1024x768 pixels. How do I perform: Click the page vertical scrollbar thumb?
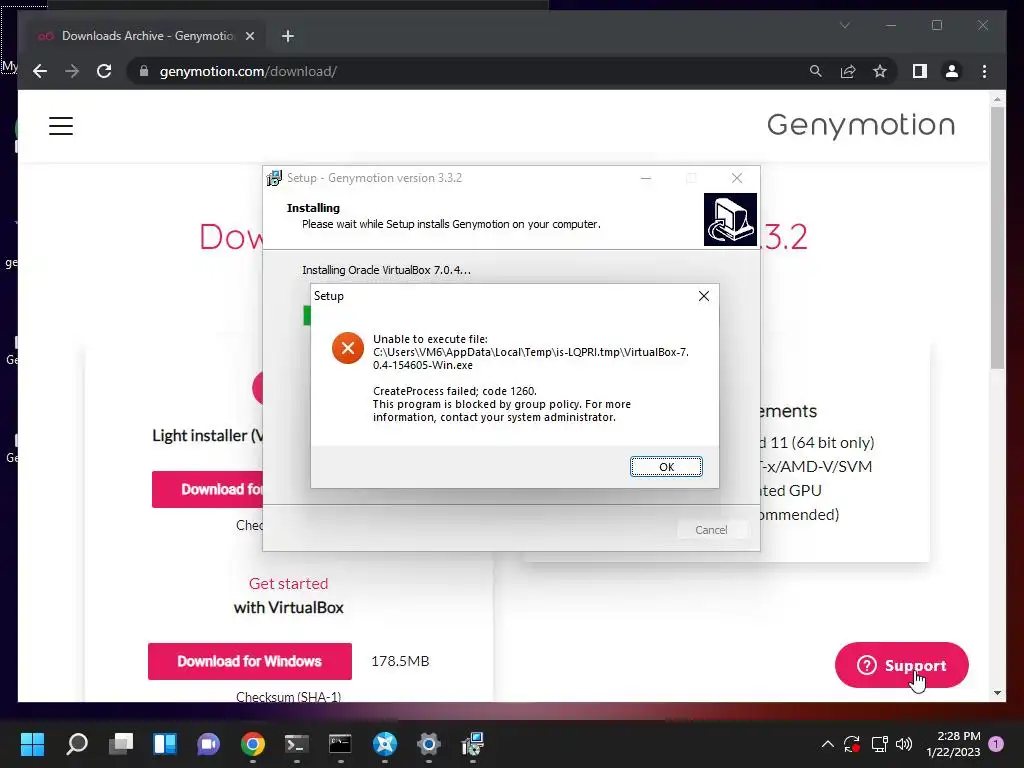point(997,238)
